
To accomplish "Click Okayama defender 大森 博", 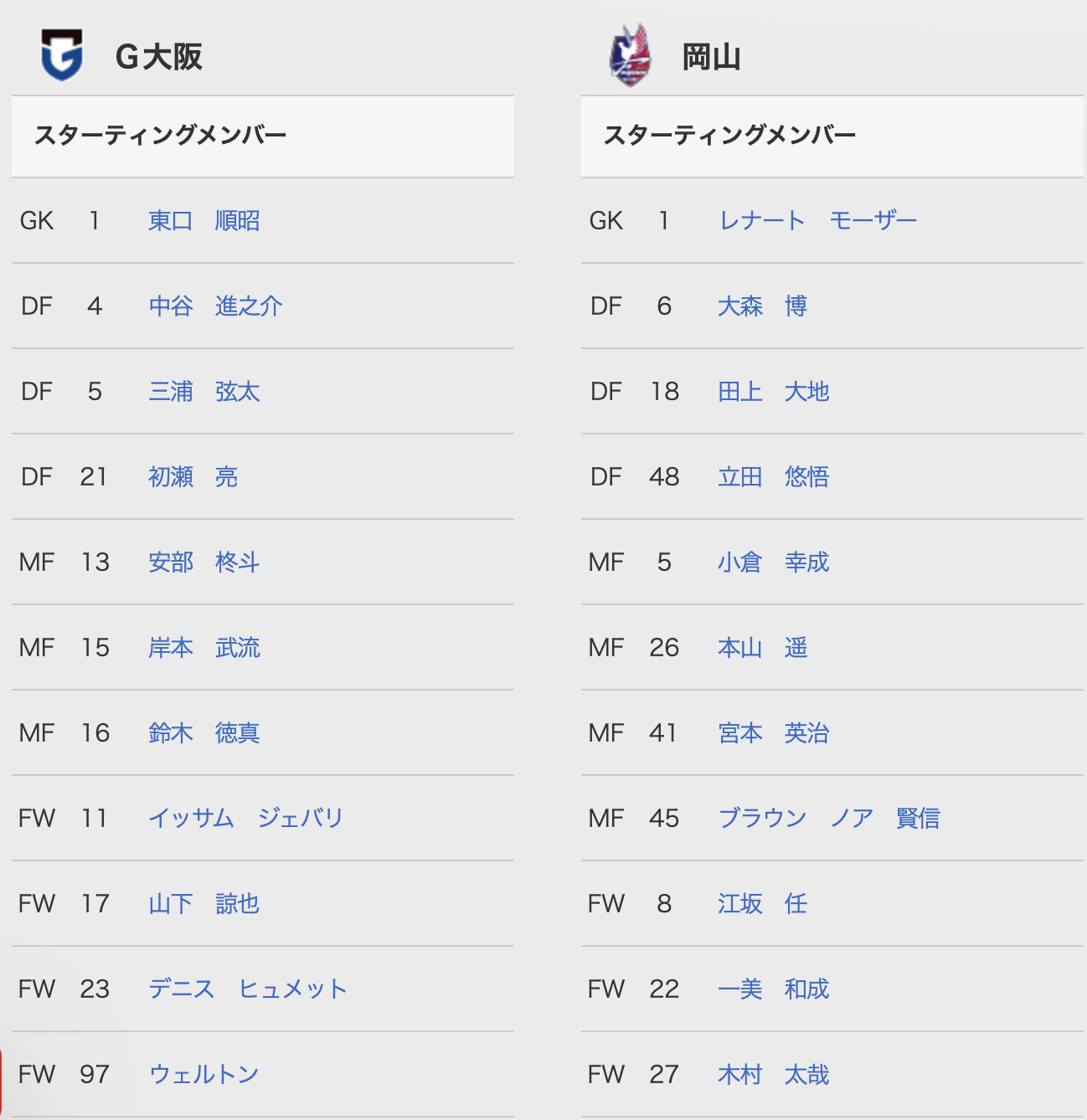I will pos(762,306).
